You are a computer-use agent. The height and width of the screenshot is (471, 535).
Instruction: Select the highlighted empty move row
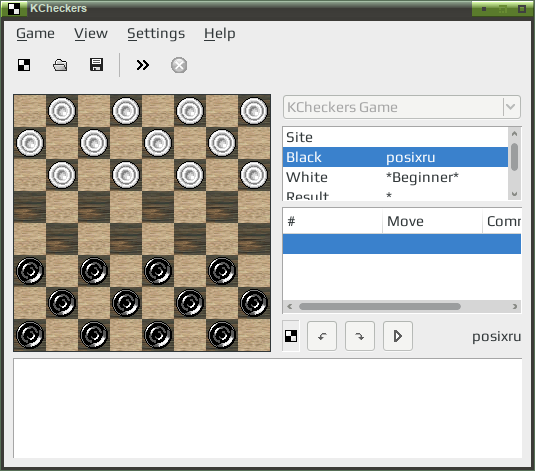click(x=402, y=244)
